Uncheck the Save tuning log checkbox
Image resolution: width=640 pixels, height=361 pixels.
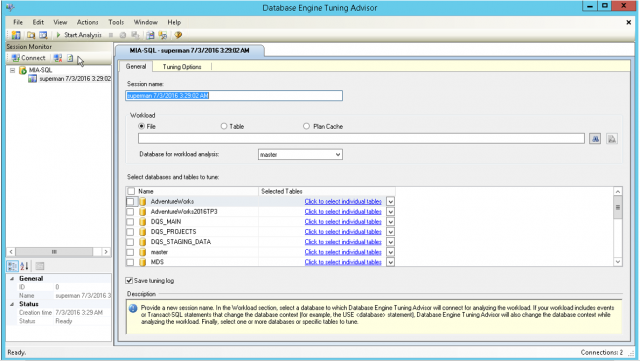(129, 281)
